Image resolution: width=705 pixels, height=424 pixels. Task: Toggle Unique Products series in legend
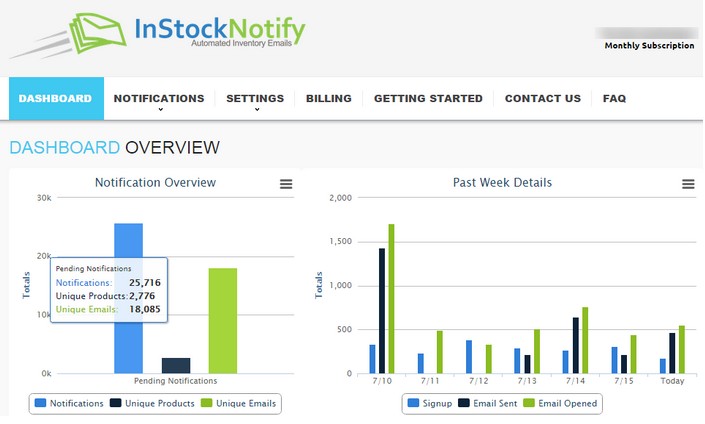coord(152,404)
